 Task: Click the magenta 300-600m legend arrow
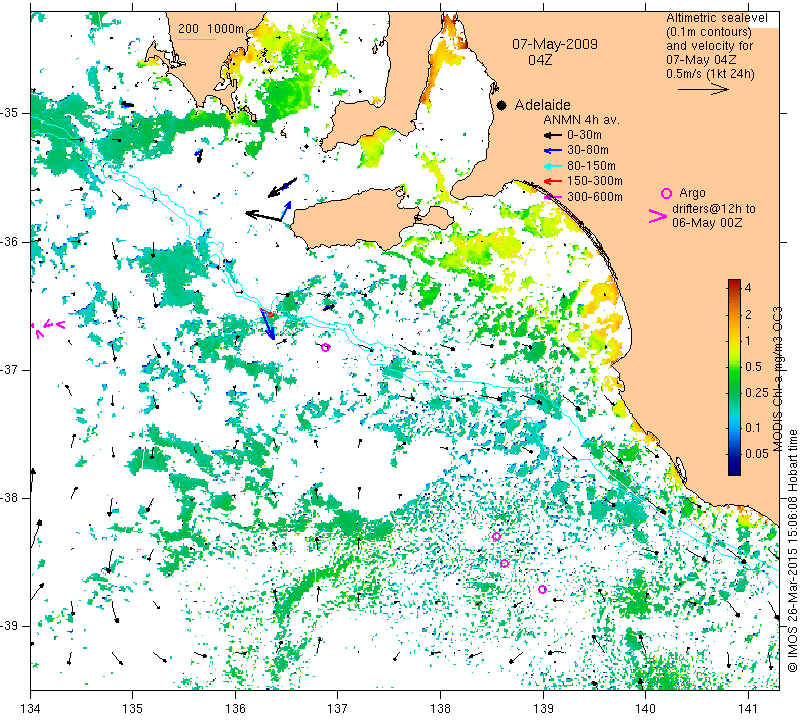554,196
